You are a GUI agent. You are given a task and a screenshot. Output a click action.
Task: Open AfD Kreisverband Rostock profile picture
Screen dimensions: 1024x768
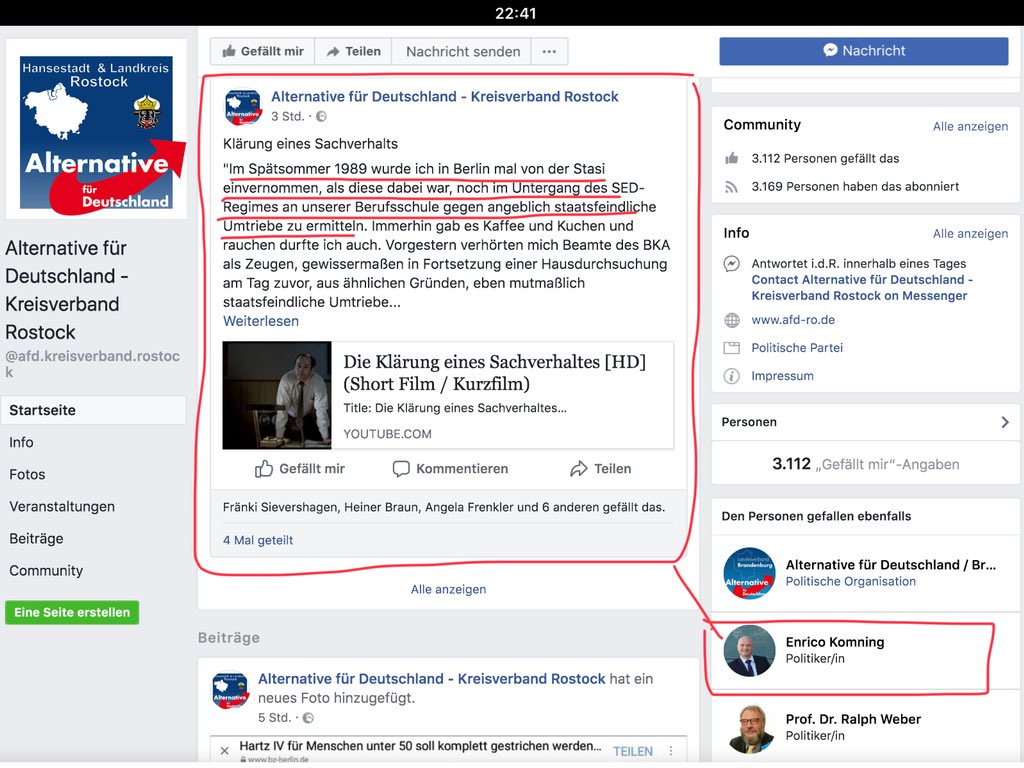click(96, 129)
